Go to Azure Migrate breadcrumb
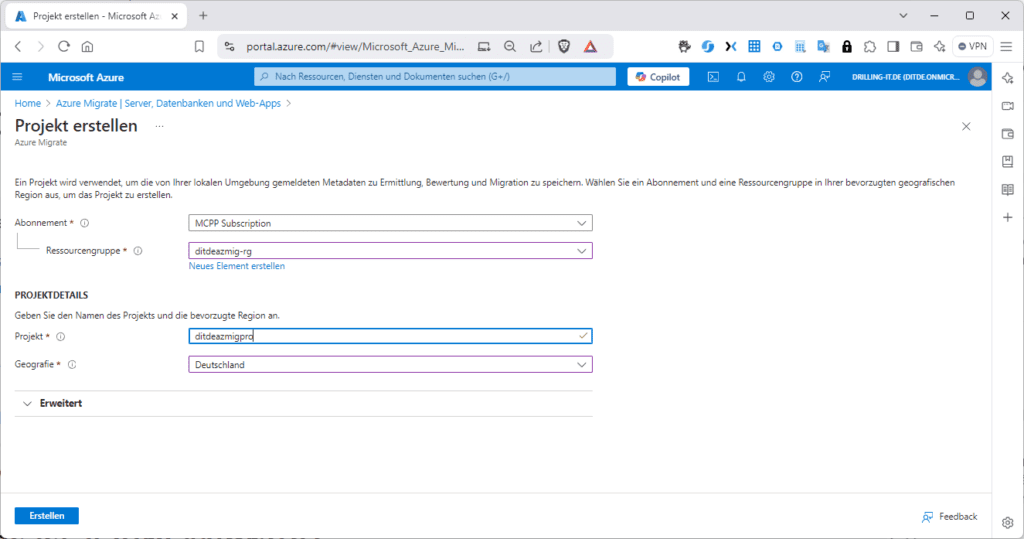Viewport: 1024px width, 539px height. coord(168,103)
